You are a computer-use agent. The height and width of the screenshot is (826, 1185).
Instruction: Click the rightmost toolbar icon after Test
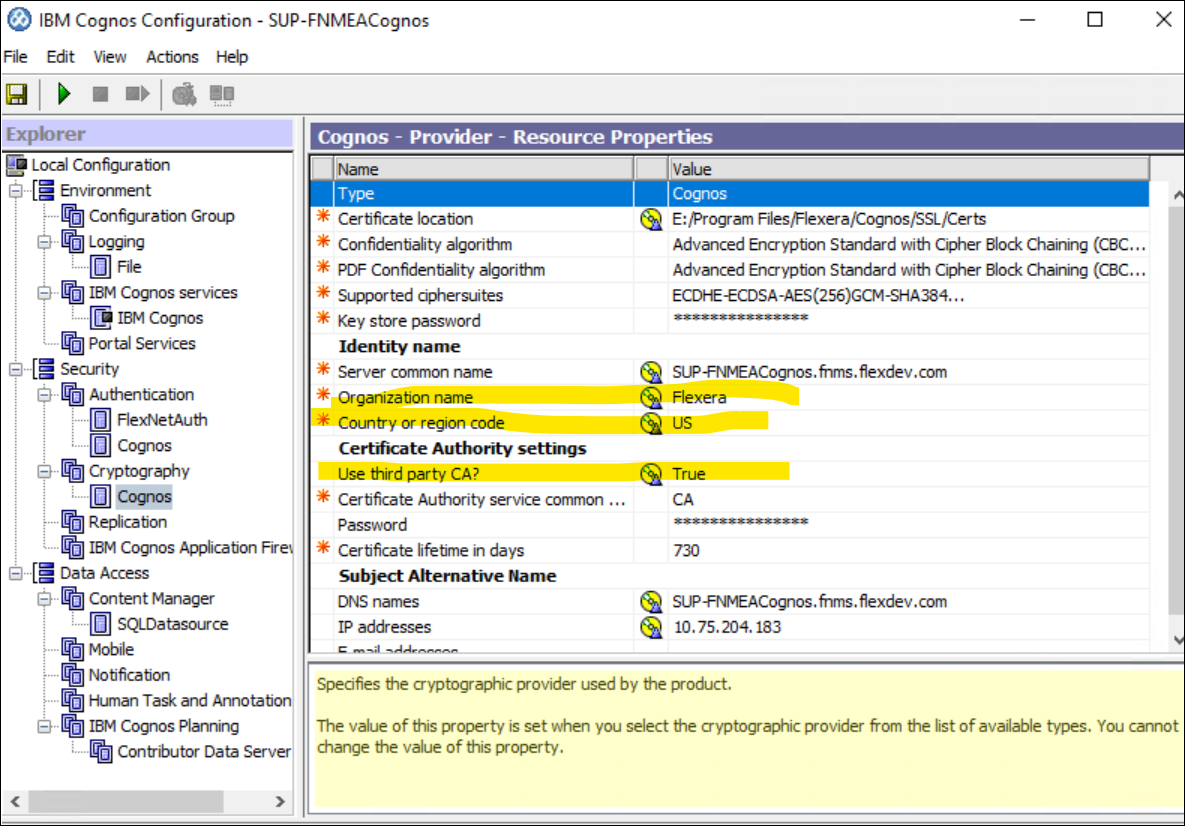221,95
